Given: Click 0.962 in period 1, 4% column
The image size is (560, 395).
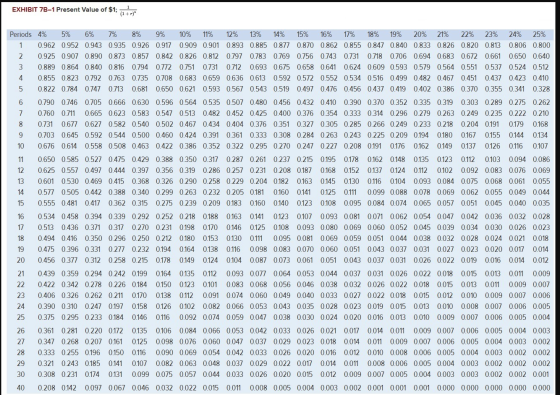Looking at the screenshot, I should (x=46, y=45).
